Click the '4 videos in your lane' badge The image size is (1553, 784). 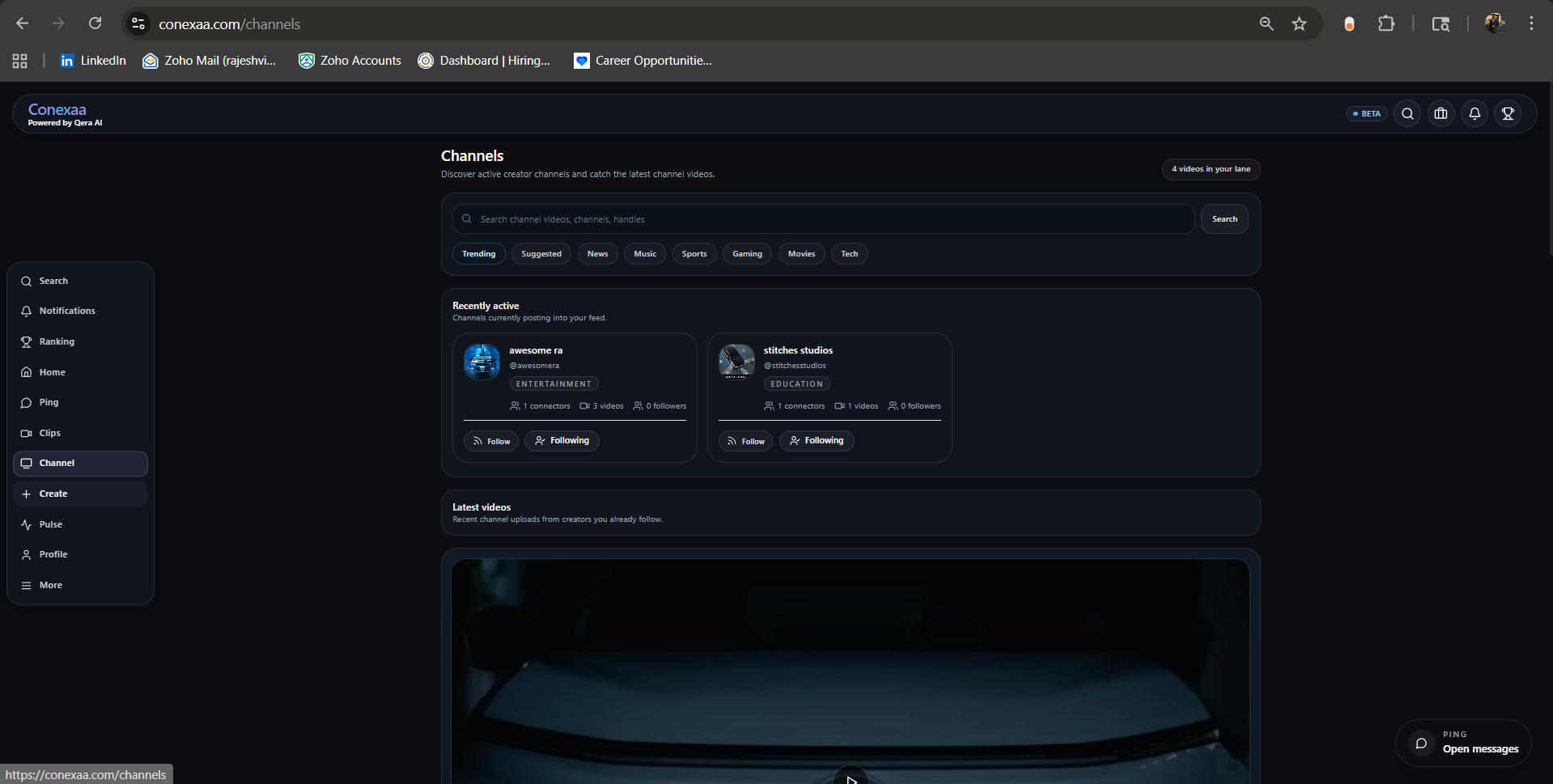[x=1211, y=169]
